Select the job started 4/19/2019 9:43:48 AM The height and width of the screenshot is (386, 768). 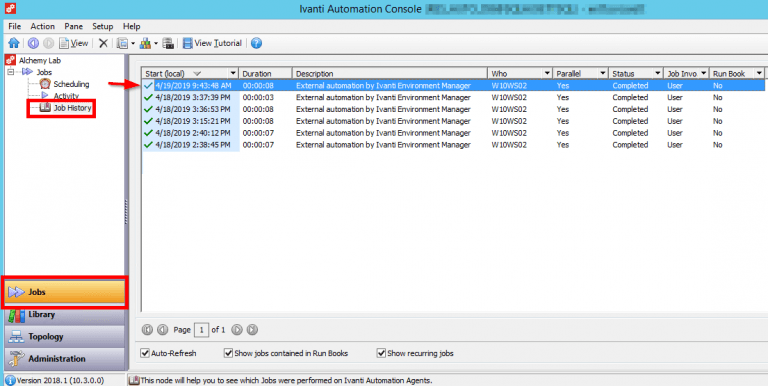pyautogui.click(x=453, y=85)
